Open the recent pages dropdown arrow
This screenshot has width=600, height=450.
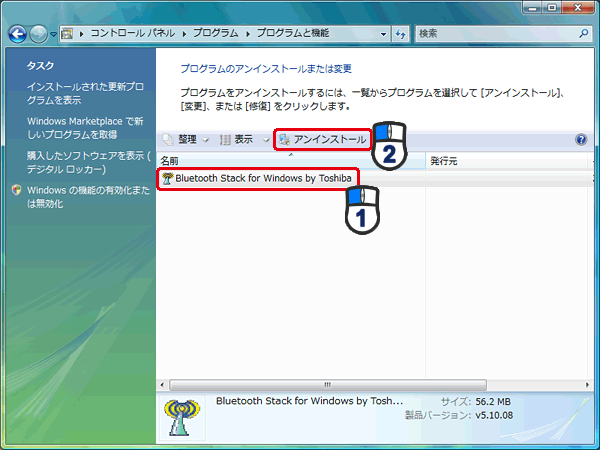pyautogui.click(x=54, y=34)
